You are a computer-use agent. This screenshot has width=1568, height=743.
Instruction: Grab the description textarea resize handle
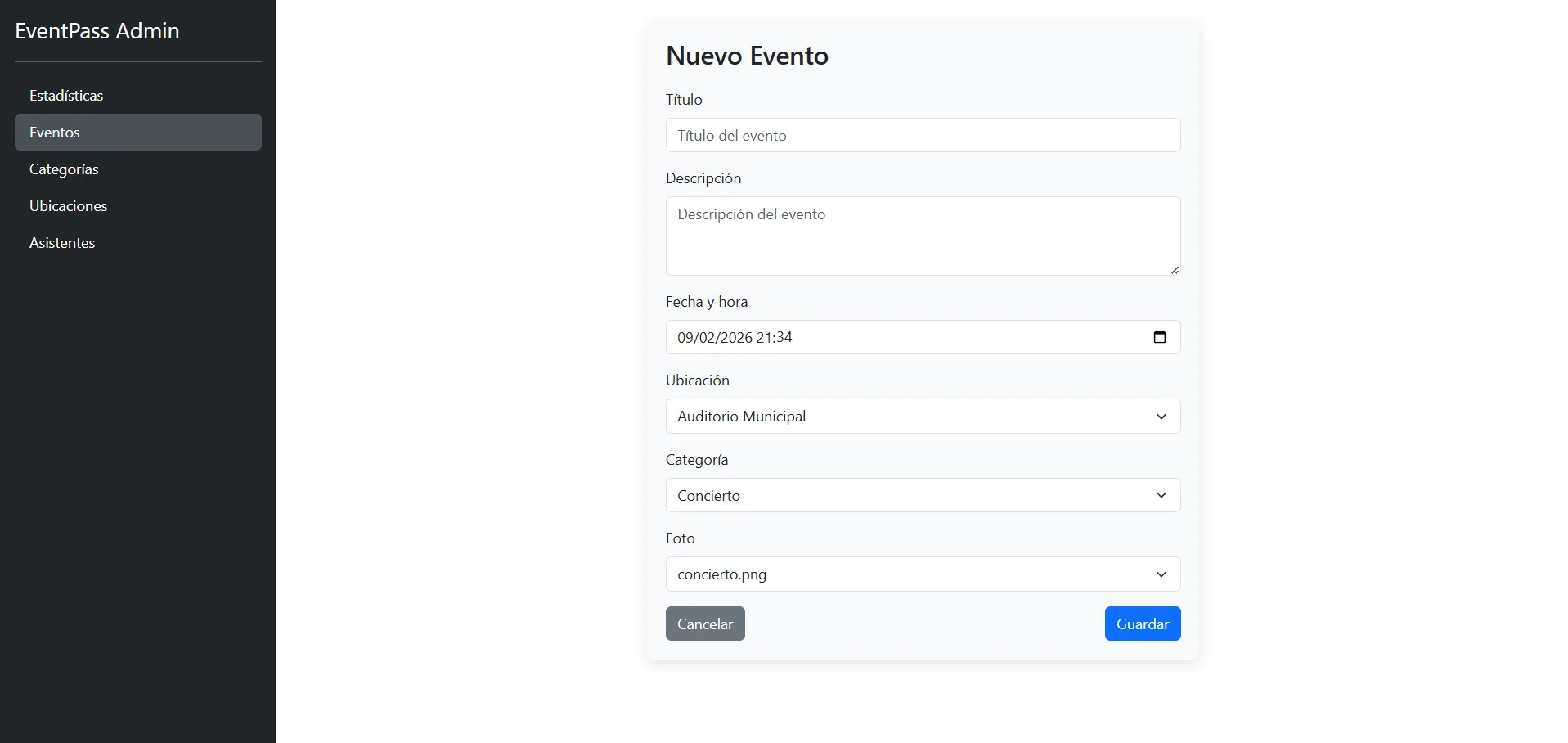pyautogui.click(x=1175, y=270)
